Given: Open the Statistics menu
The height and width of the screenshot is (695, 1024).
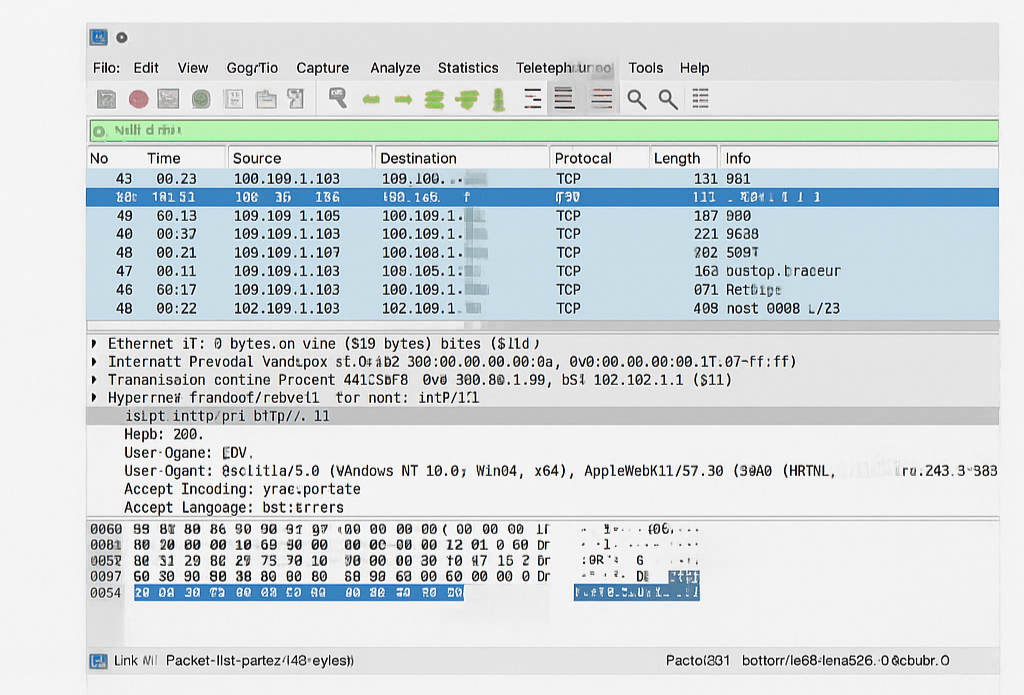Looking at the screenshot, I should click(x=468, y=68).
